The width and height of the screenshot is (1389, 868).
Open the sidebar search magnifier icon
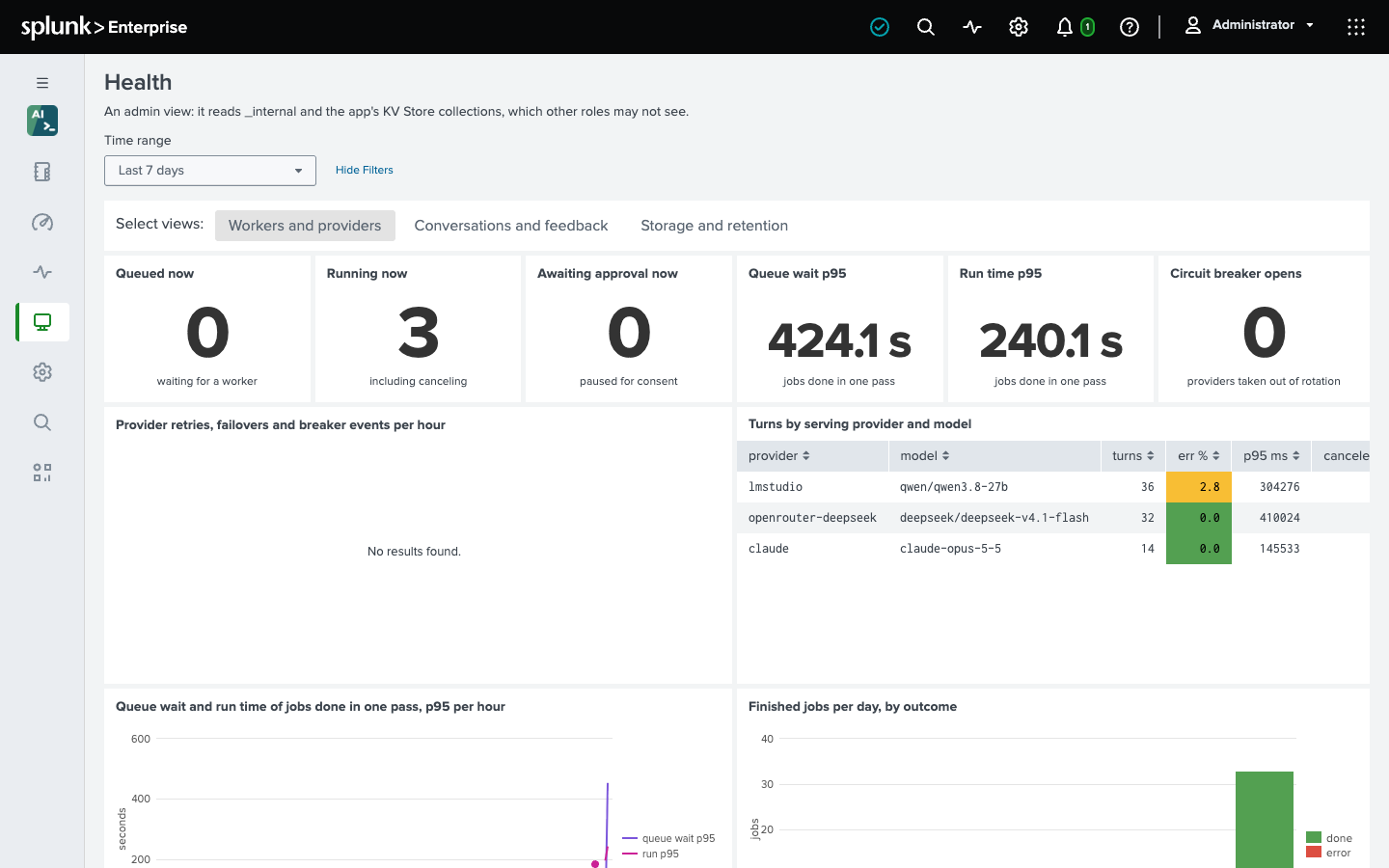click(x=42, y=422)
